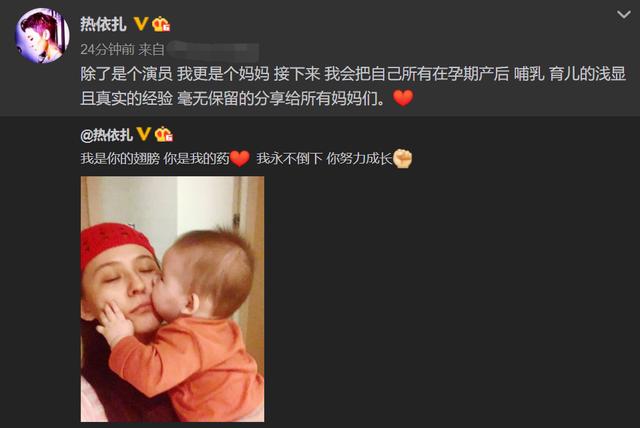Viewport: 640px width, 428px height.
Task: Open the post via 24分钟前 timestamp
Action: point(107,49)
